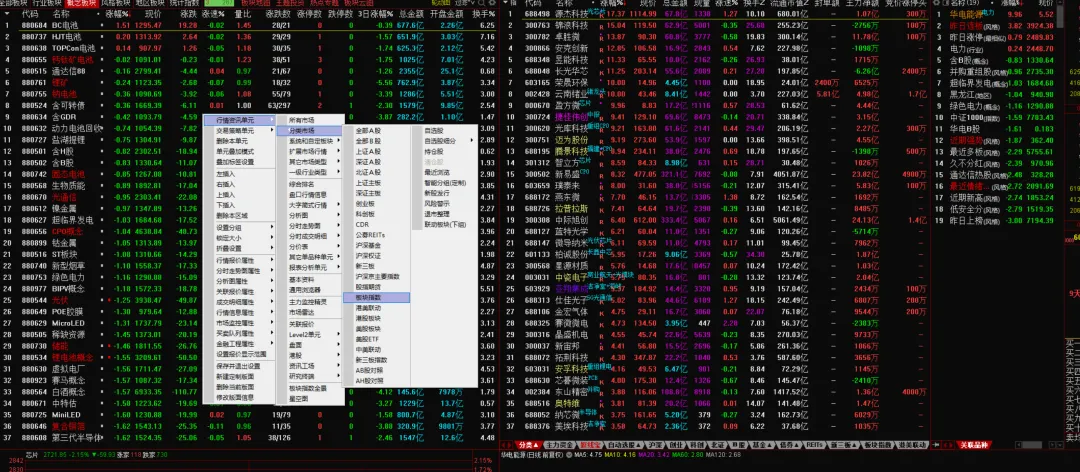Select 综合排名 in the submenu
Viewport: 1080px width, 472px height.
tap(310, 184)
